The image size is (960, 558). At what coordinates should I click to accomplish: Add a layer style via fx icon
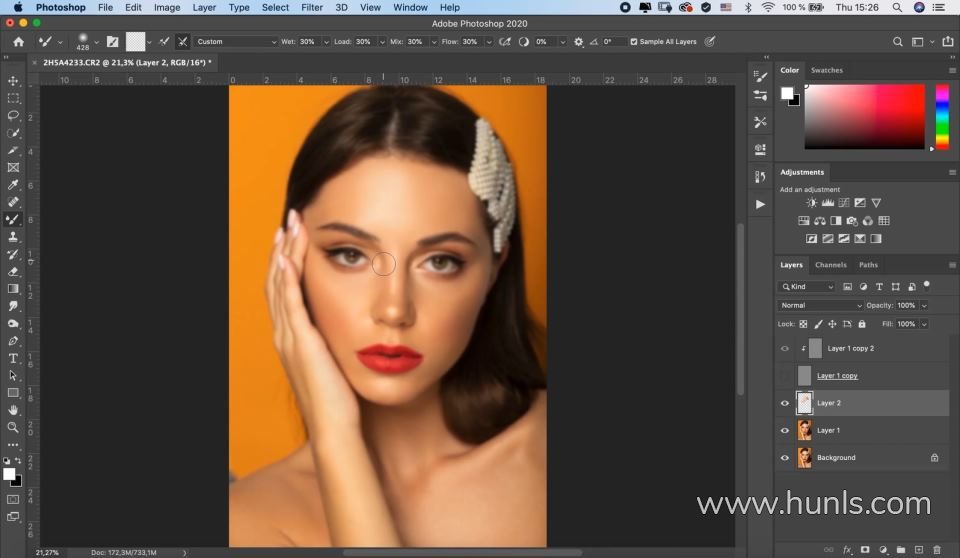click(847, 549)
